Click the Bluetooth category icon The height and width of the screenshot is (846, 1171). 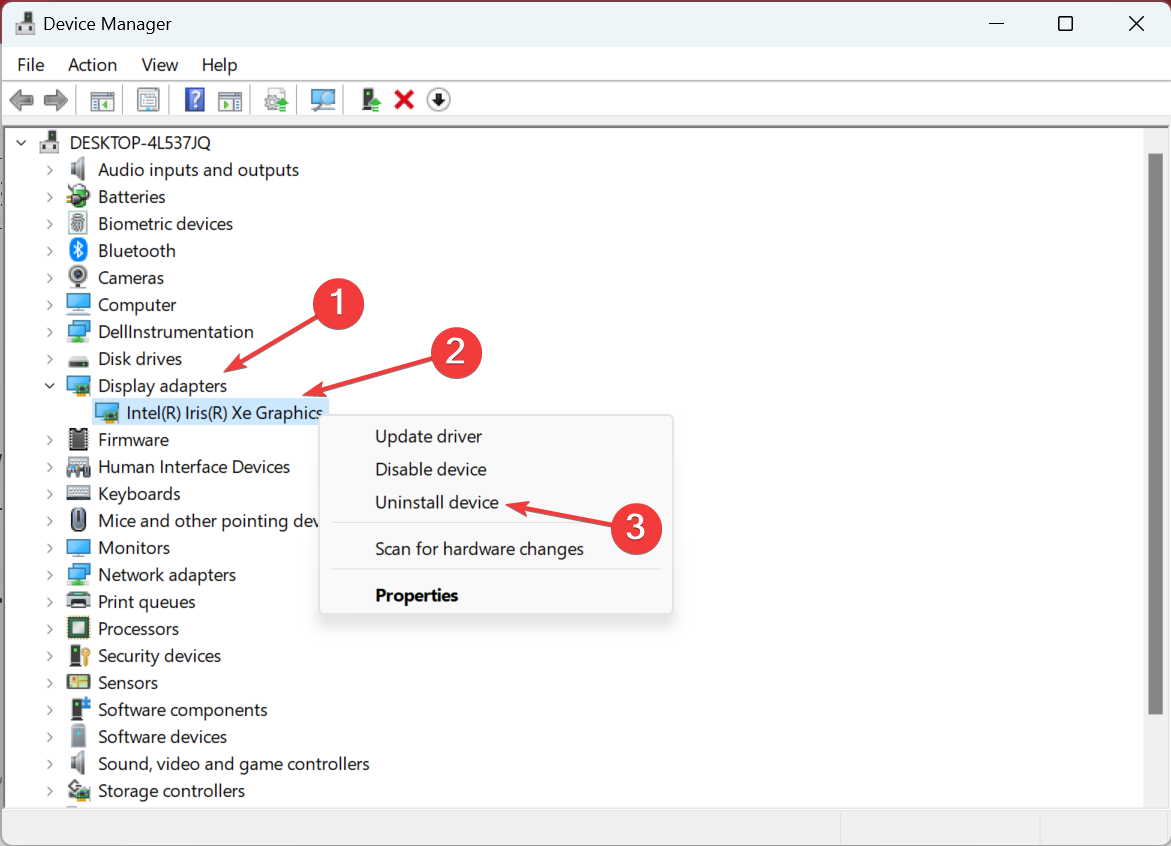coord(78,250)
